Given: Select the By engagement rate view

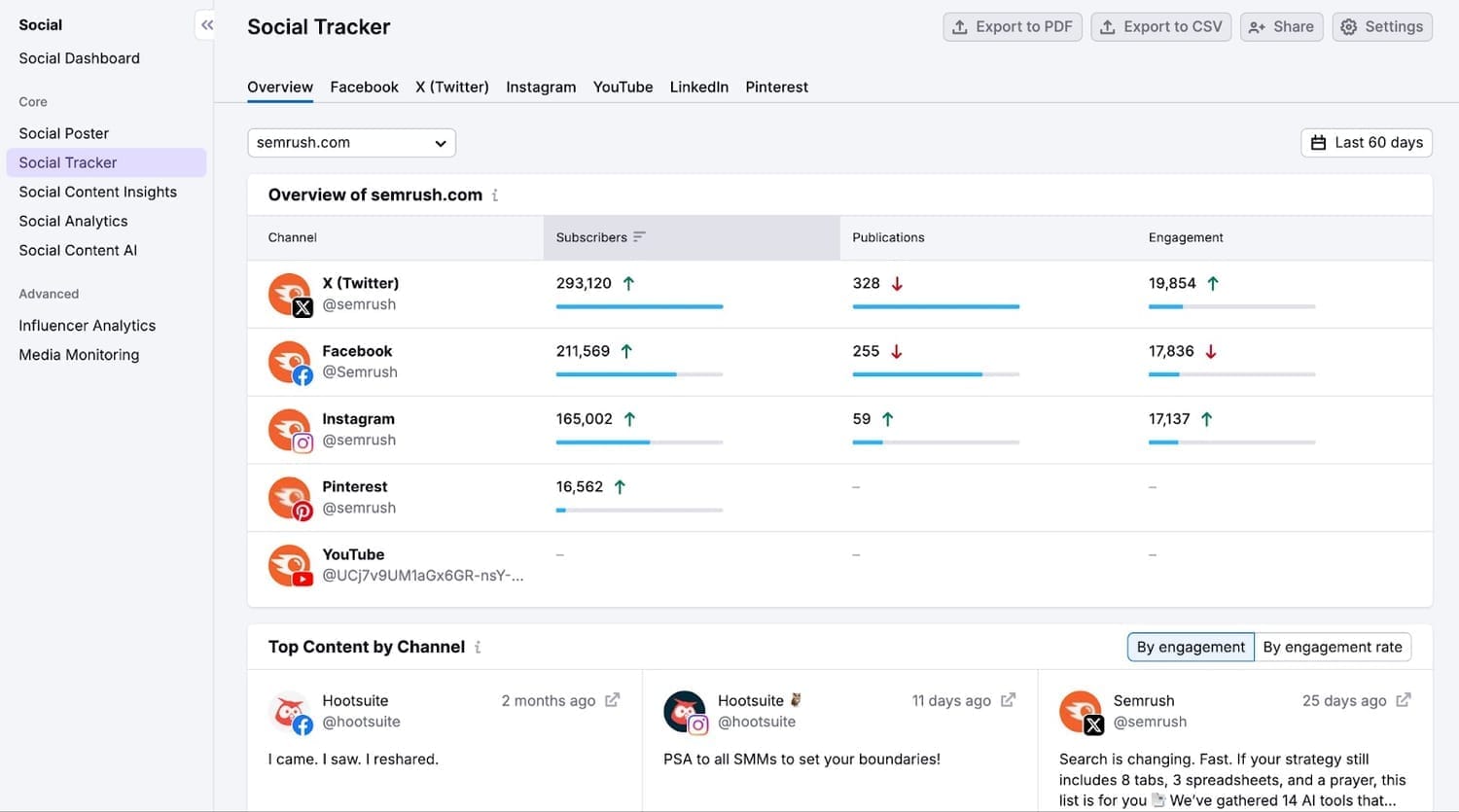Looking at the screenshot, I should click(1333, 646).
